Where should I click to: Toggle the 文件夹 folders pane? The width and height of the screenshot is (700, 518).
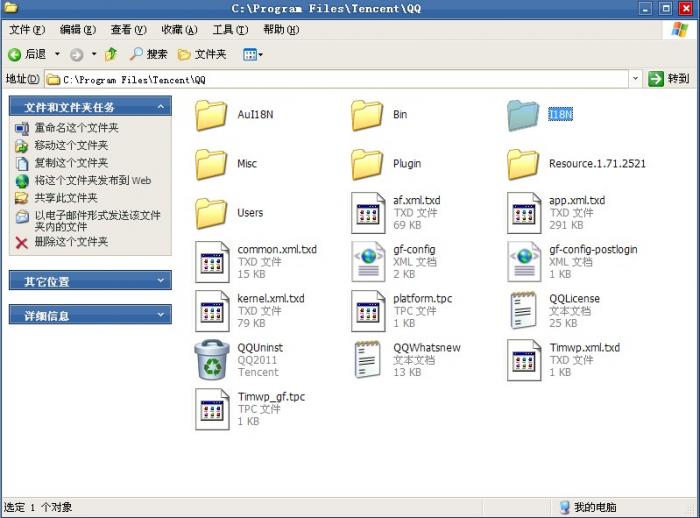tap(202, 54)
